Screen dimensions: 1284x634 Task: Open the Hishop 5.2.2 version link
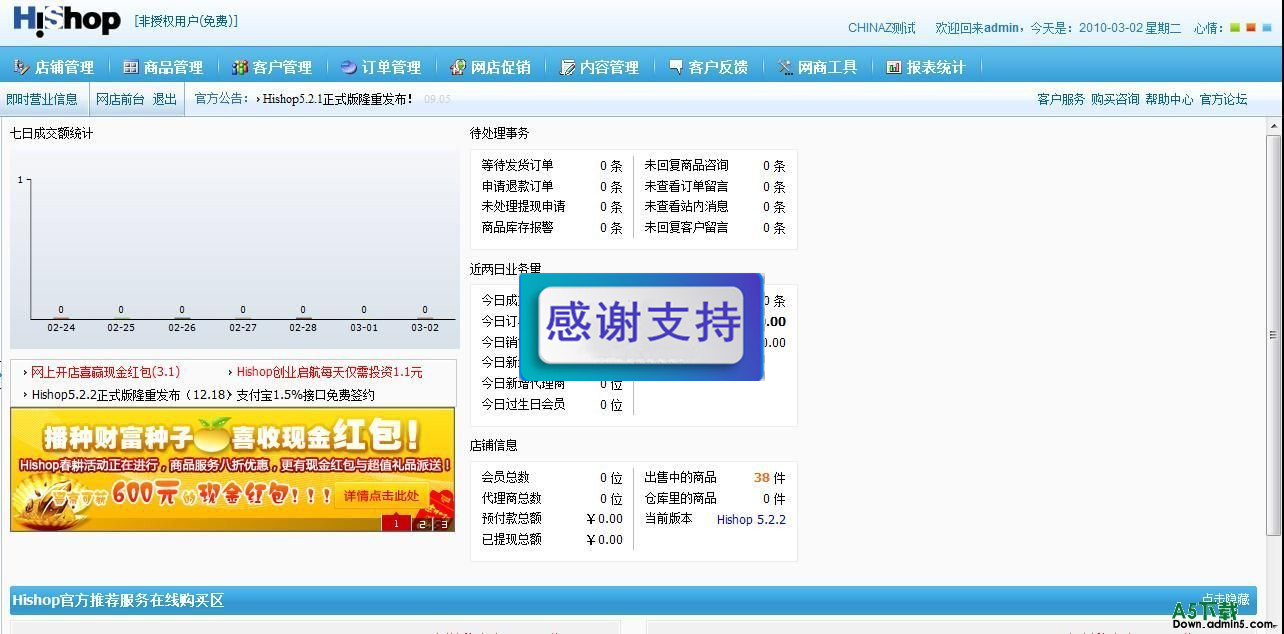pyautogui.click(x=751, y=519)
